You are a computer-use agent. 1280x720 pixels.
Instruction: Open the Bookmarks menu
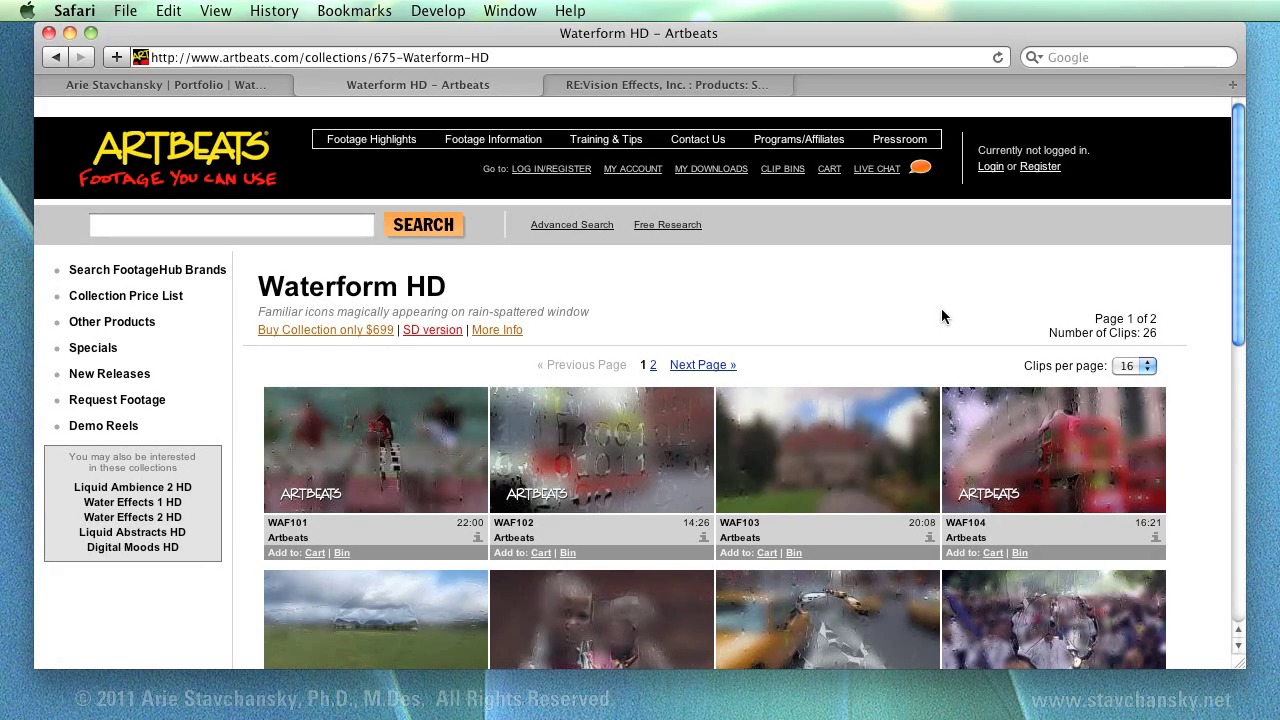point(354,11)
